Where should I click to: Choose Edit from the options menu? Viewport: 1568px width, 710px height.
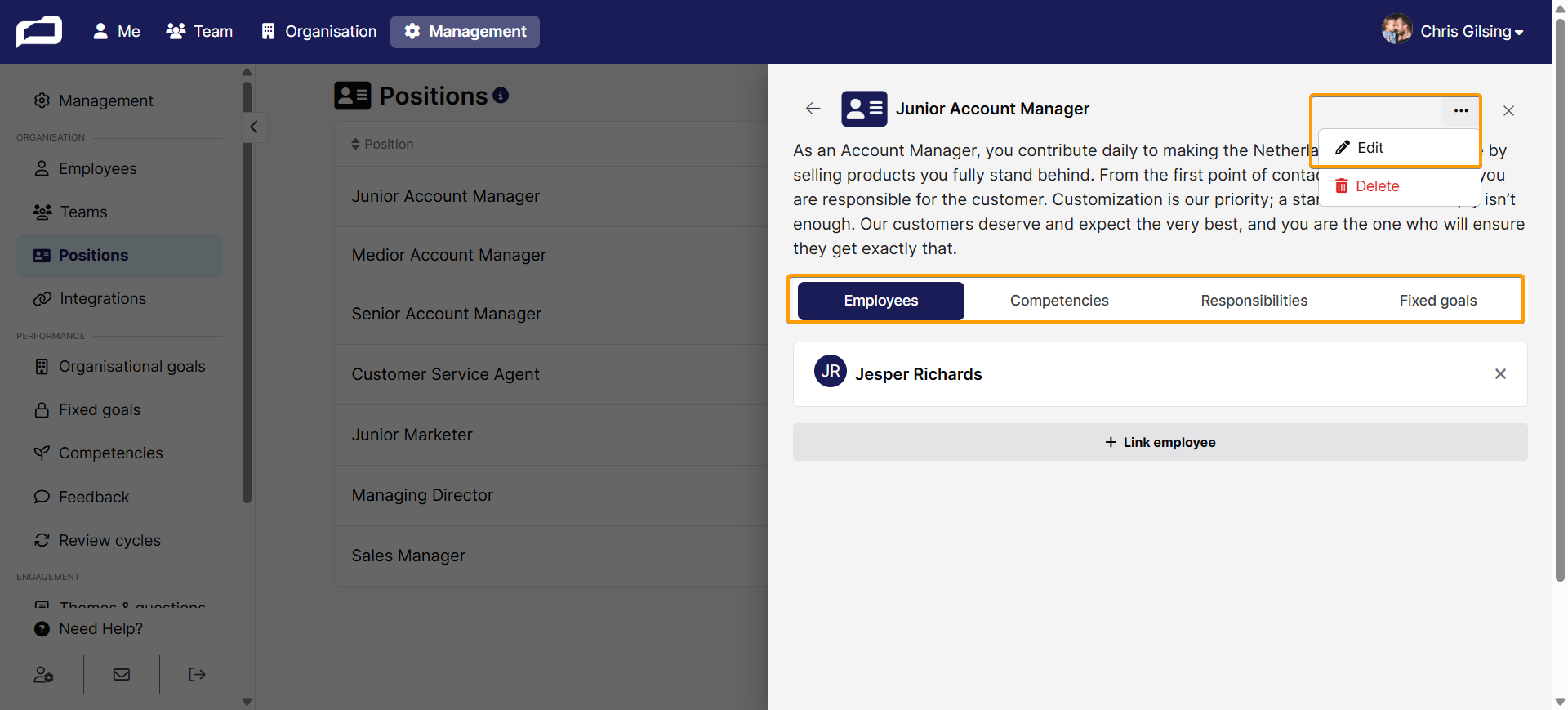pos(1399,148)
